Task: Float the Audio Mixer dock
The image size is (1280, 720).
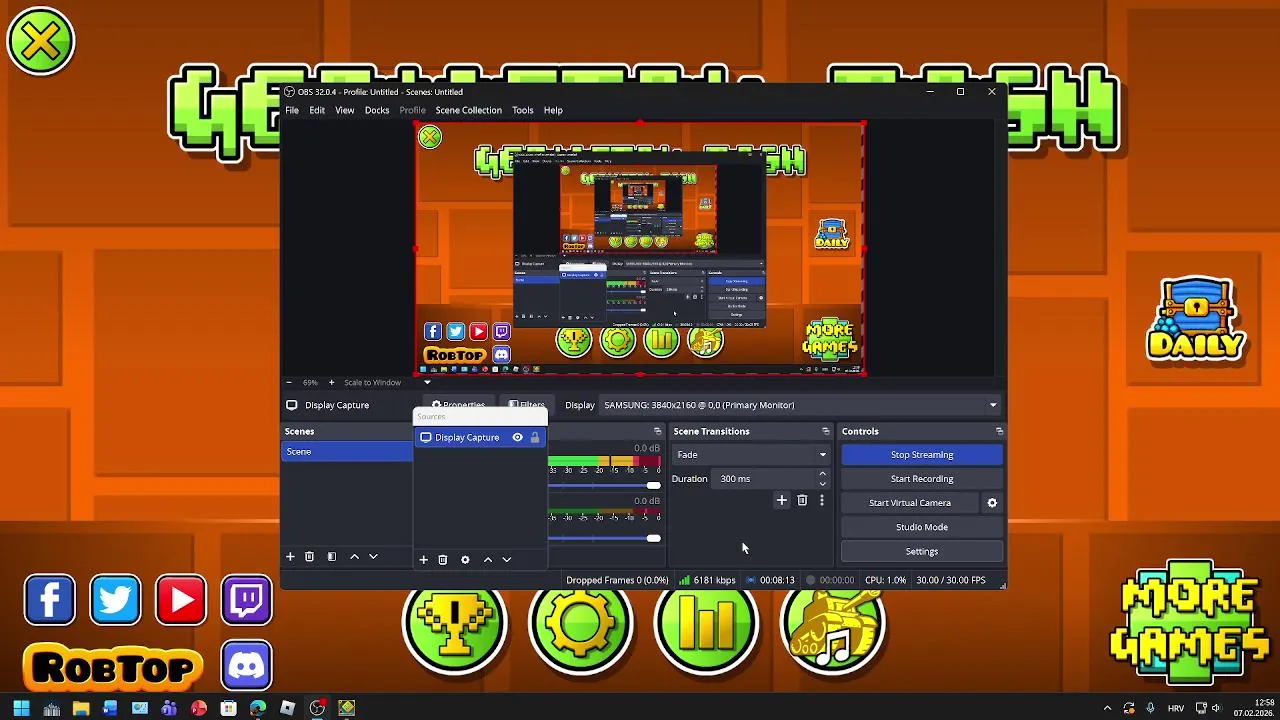Action: click(657, 431)
